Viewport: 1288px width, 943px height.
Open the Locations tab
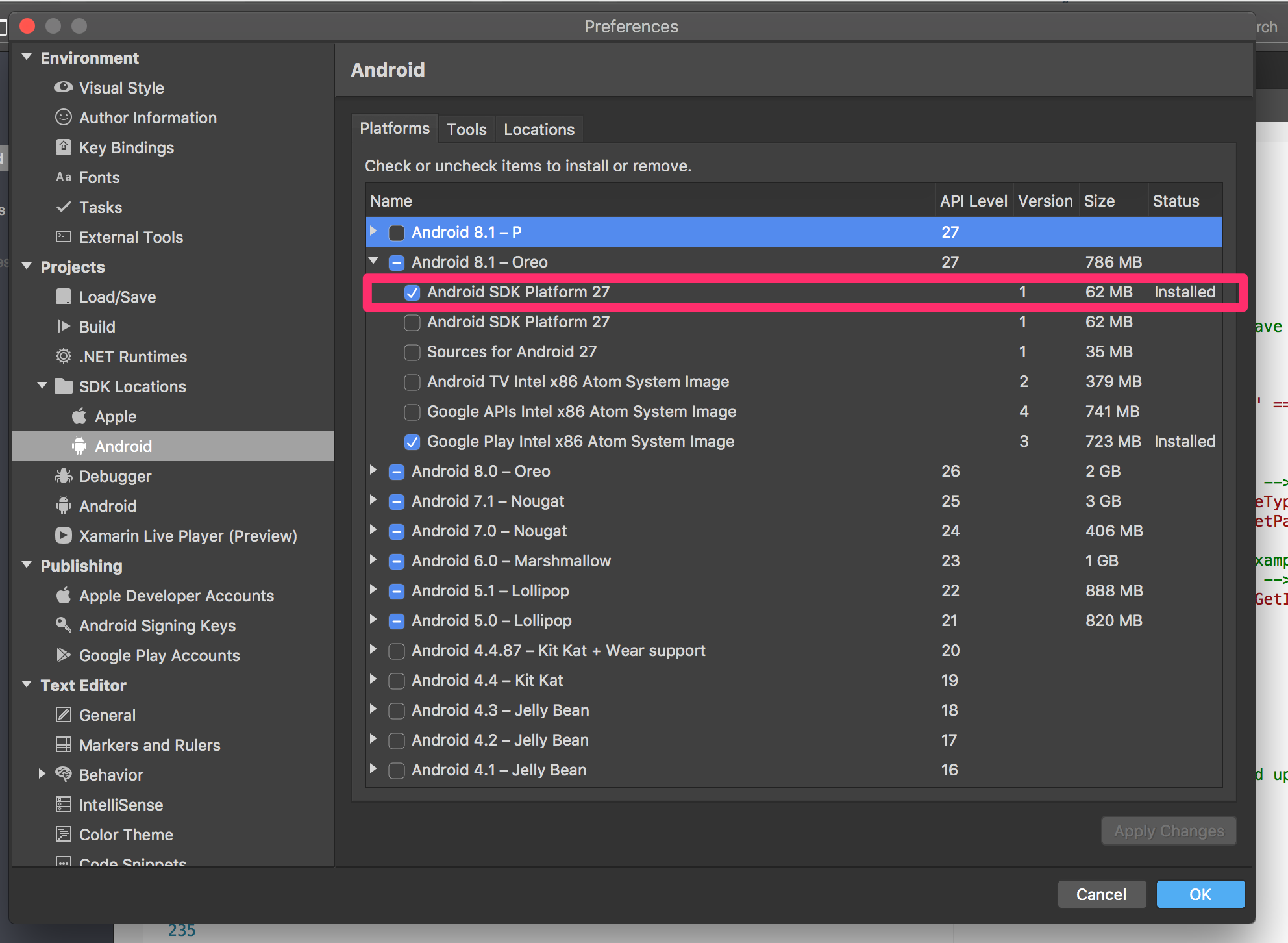coord(539,129)
